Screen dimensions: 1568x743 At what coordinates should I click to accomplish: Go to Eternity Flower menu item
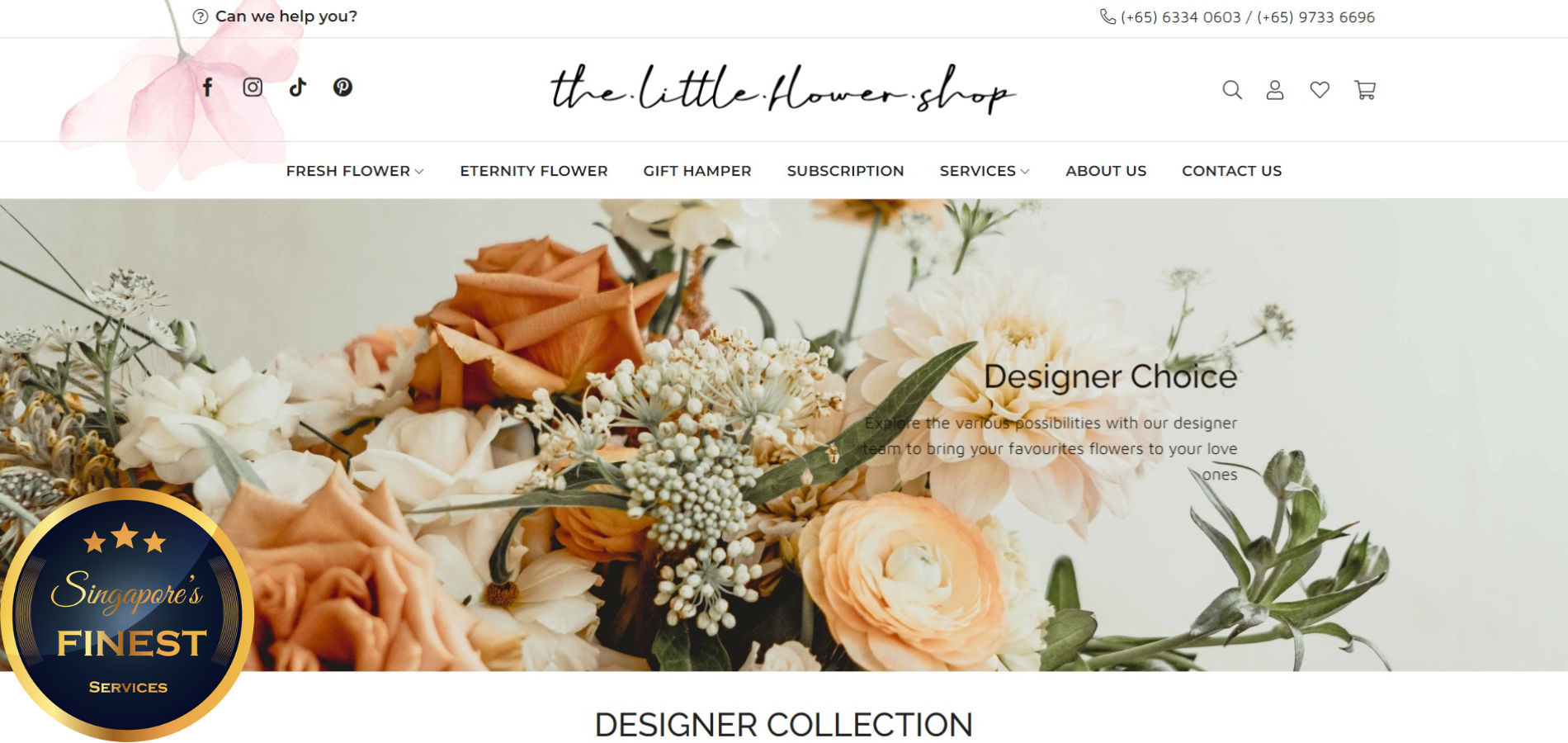534,171
